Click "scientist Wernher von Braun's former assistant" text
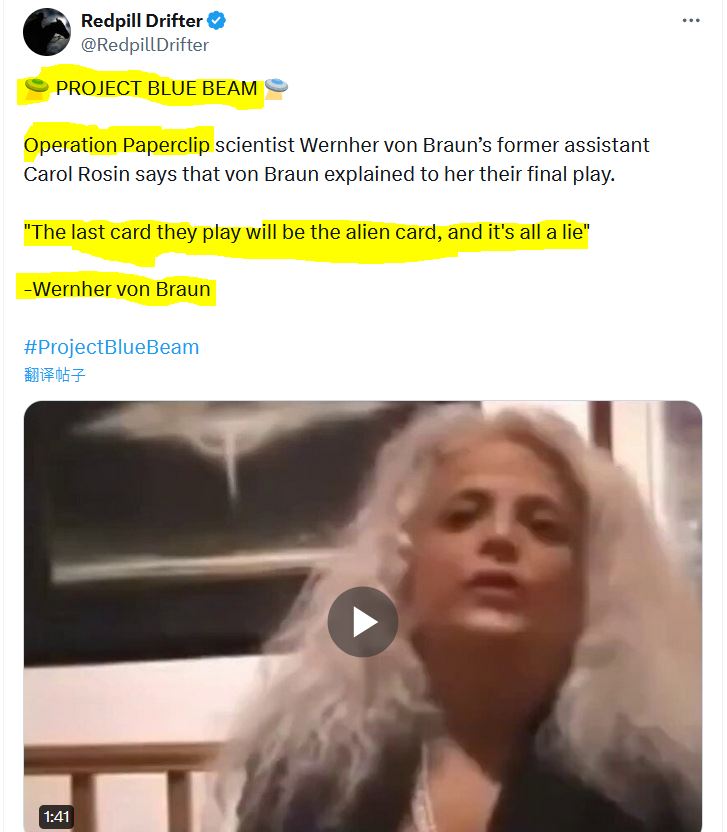Viewport: 727px width, 832px height. 432,145
